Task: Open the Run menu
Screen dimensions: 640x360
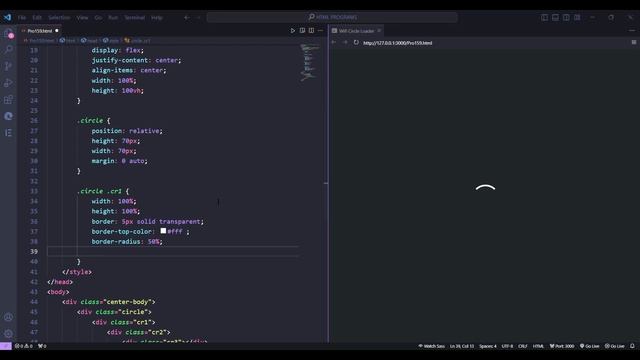Action: point(113,18)
